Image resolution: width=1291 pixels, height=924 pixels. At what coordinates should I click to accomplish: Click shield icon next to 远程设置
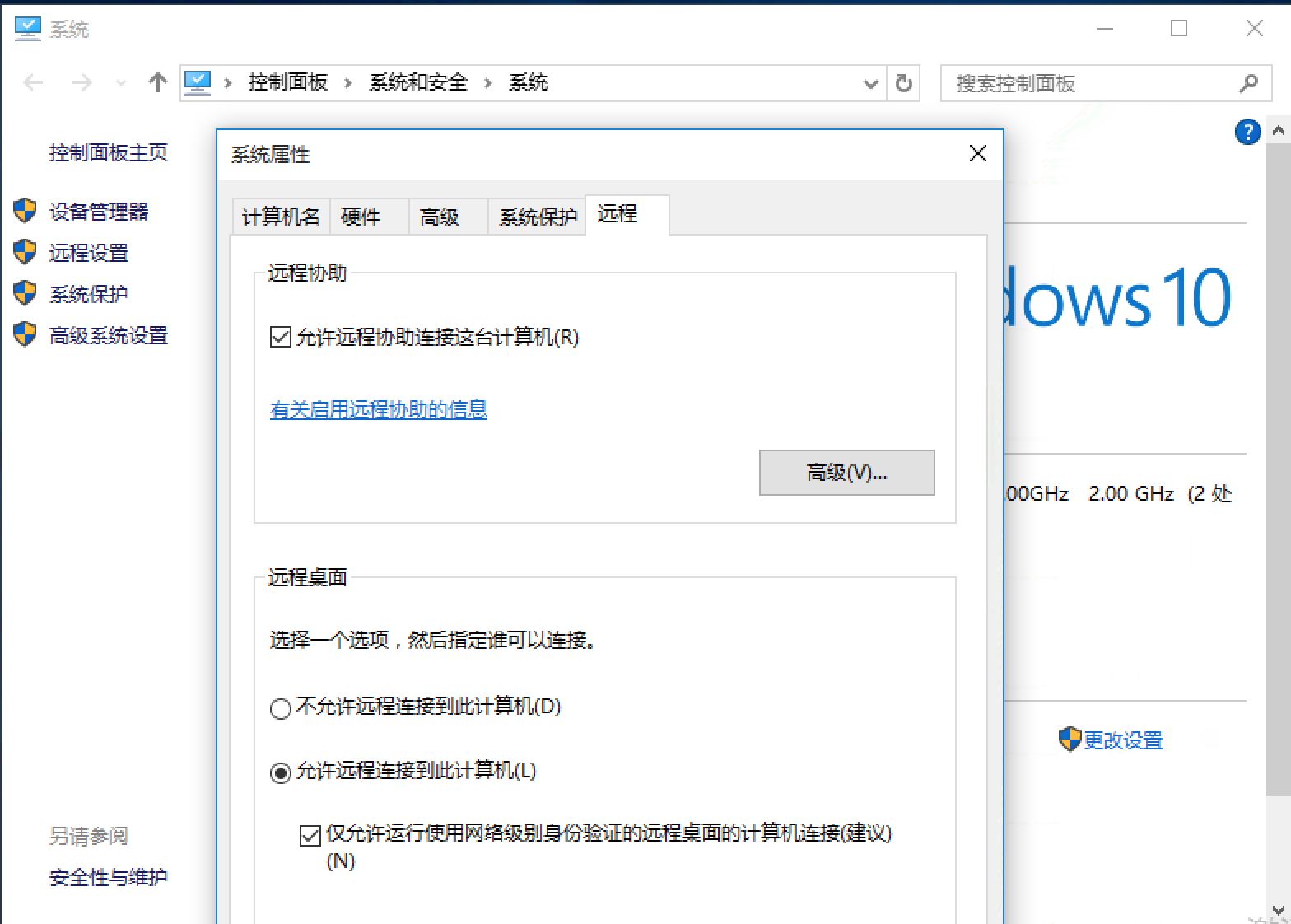point(26,252)
